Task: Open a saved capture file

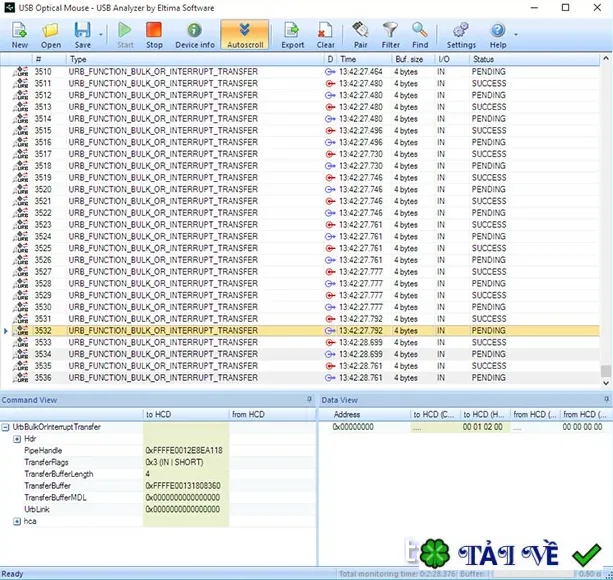Action: (51, 35)
